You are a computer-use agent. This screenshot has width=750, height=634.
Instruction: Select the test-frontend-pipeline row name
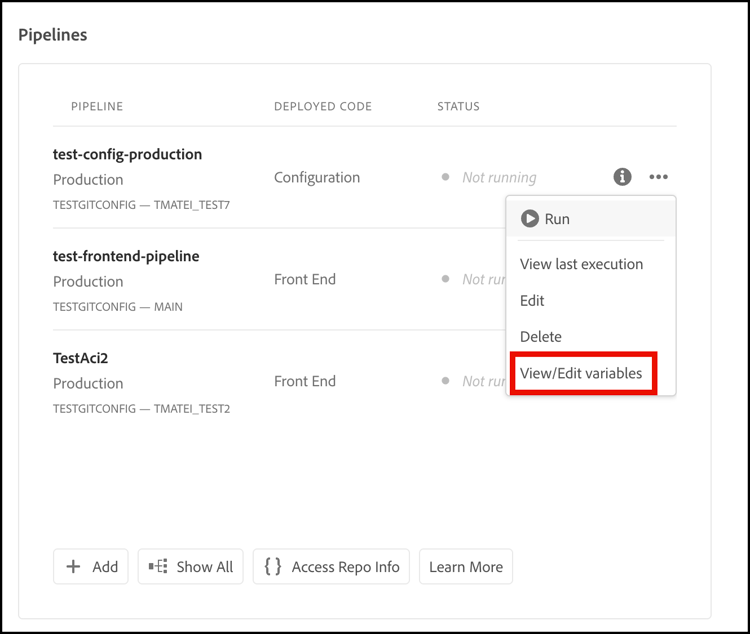126,256
